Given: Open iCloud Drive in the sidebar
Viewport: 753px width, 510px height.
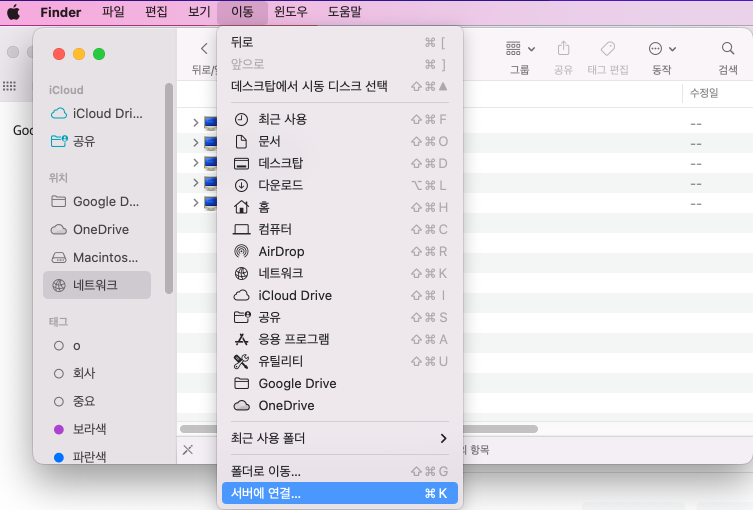Looking at the screenshot, I should point(97,113).
